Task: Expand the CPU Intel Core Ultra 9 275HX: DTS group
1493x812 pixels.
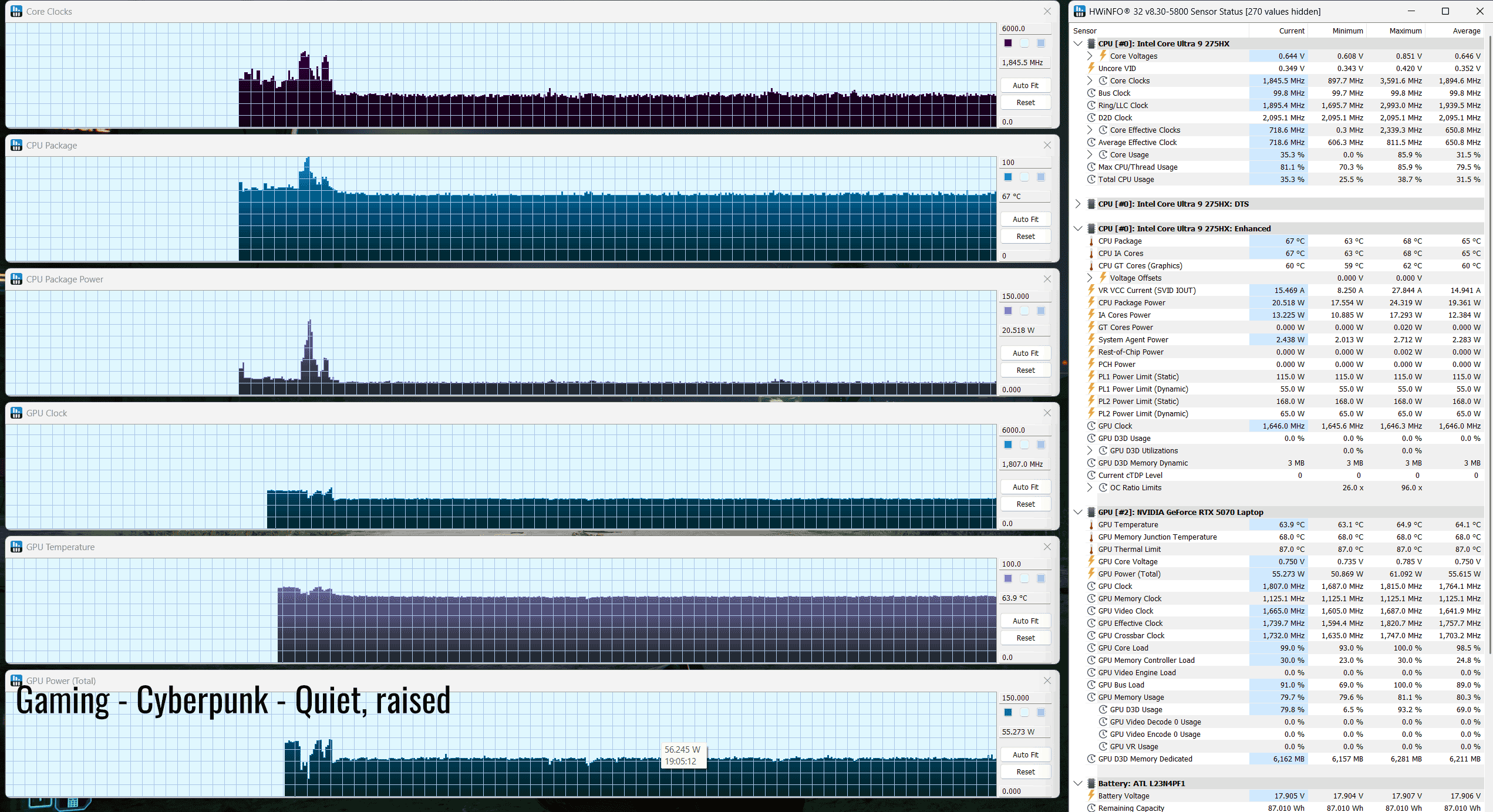Action: coord(1078,204)
